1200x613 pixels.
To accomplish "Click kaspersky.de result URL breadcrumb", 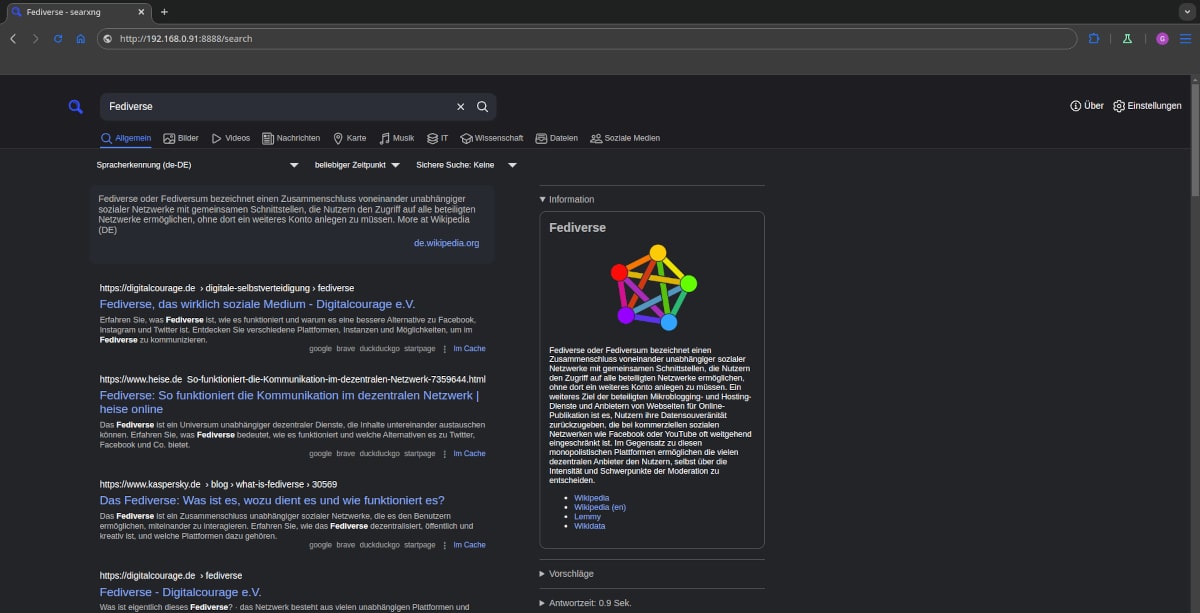I will click(x=218, y=484).
